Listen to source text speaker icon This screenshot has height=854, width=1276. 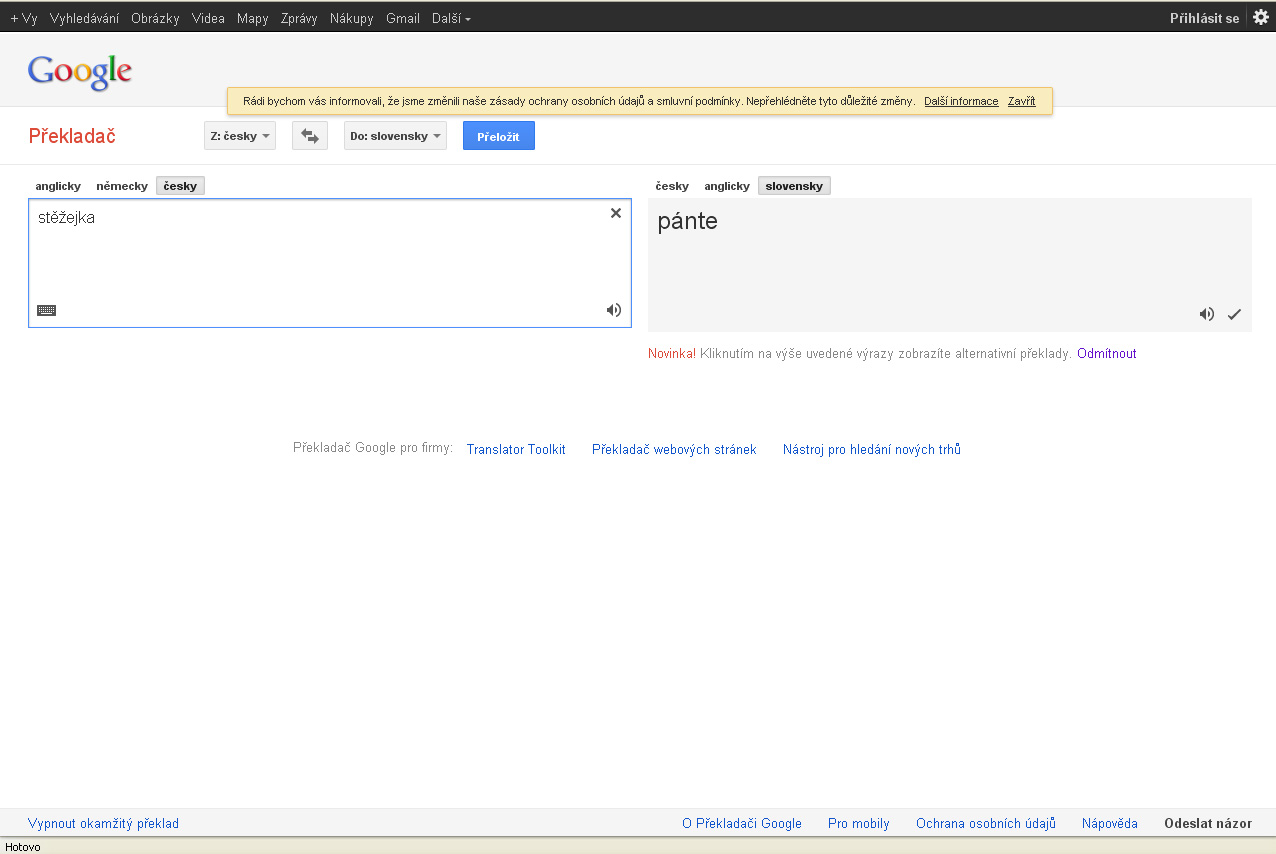[x=614, y=310]
